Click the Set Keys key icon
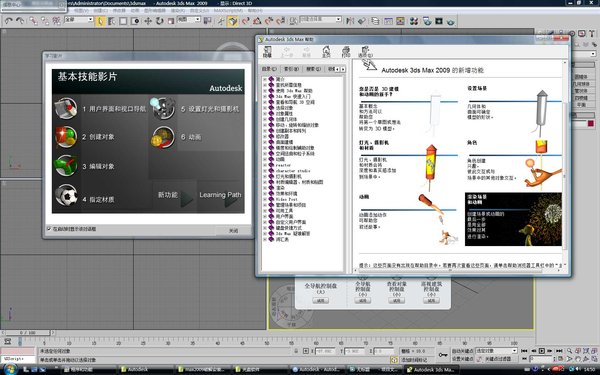Viewport: 600px width, 375px height. coord(443,355)
